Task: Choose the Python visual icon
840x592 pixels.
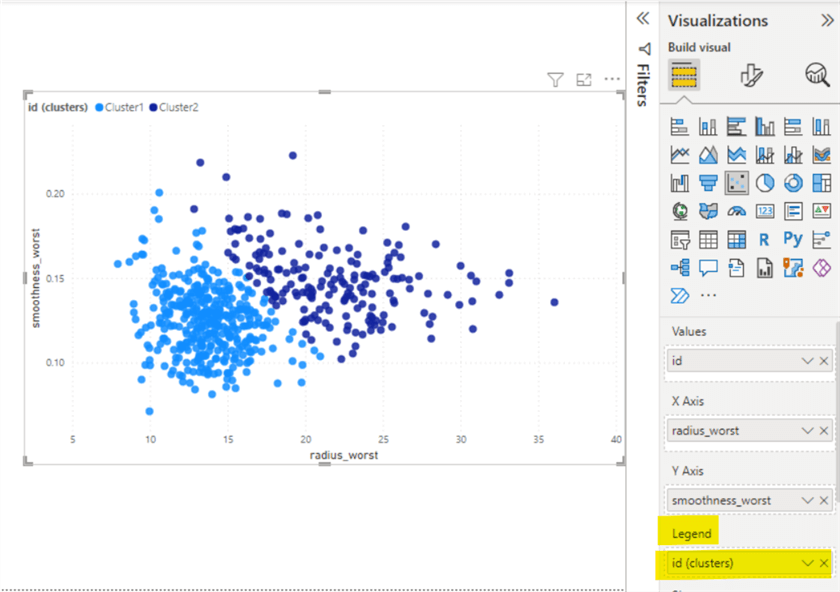Action: tap(793, 239)
